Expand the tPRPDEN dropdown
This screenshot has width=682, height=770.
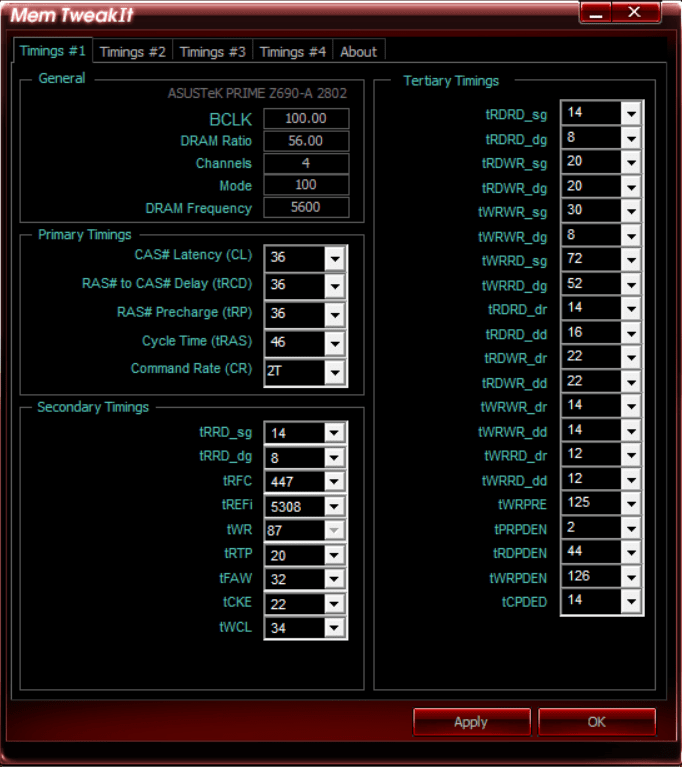click(x=631, y=529)
